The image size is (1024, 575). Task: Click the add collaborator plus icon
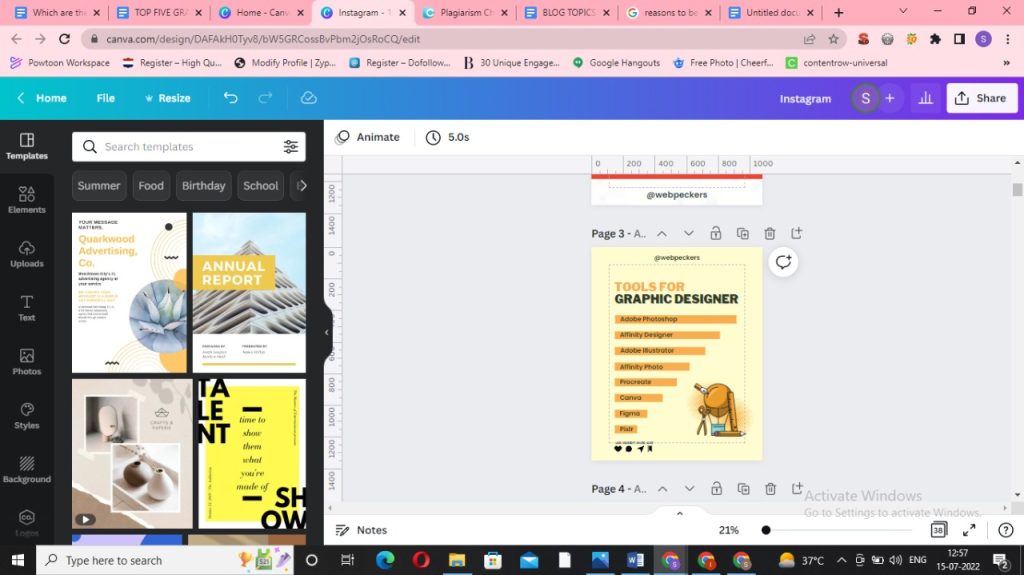[x=889, y=98]
